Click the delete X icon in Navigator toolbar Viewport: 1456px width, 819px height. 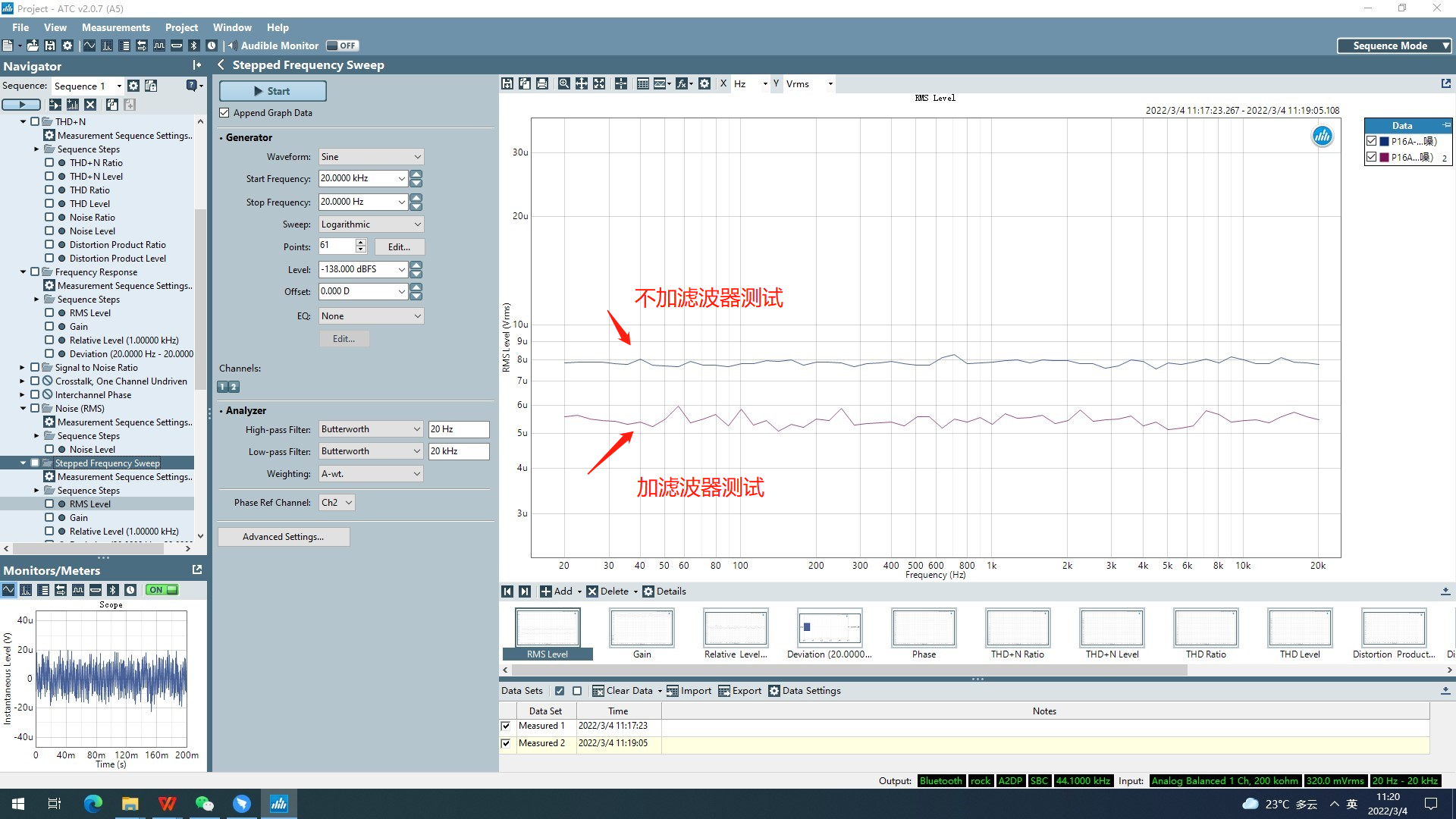[90, 105]
